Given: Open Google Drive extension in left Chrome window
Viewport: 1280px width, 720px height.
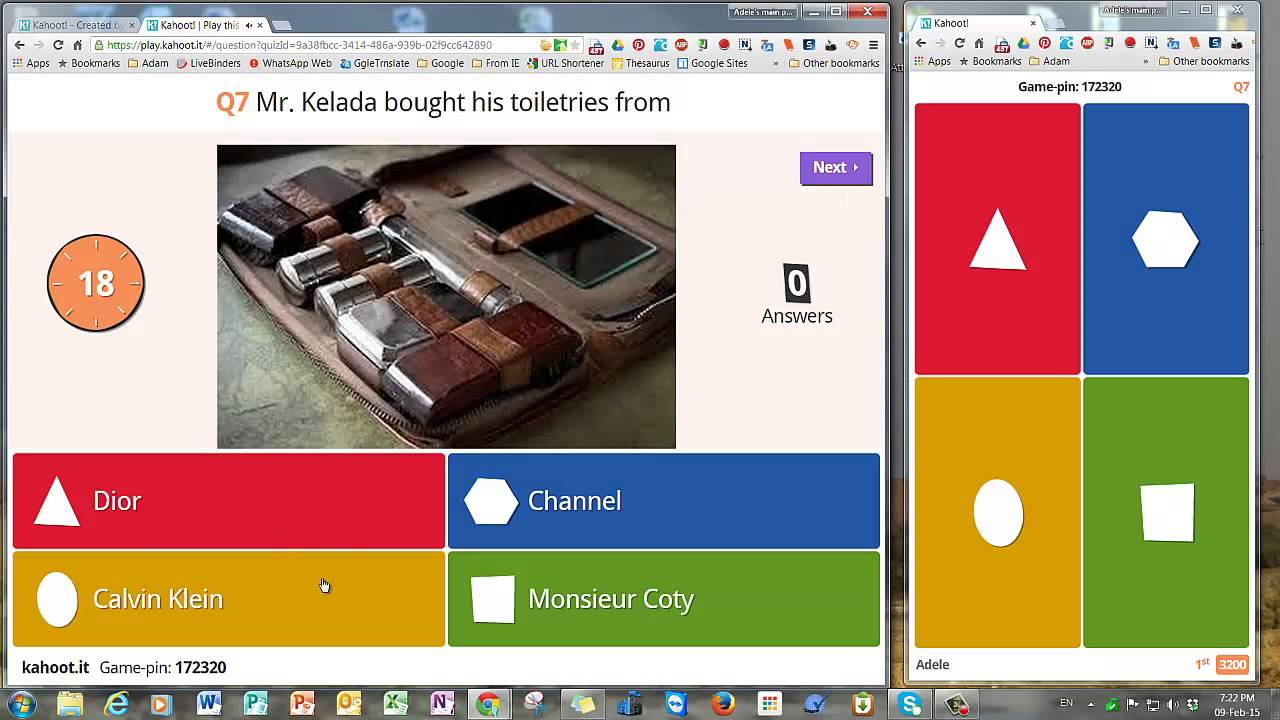Looking at the screenshot, I should click(618, 45).
